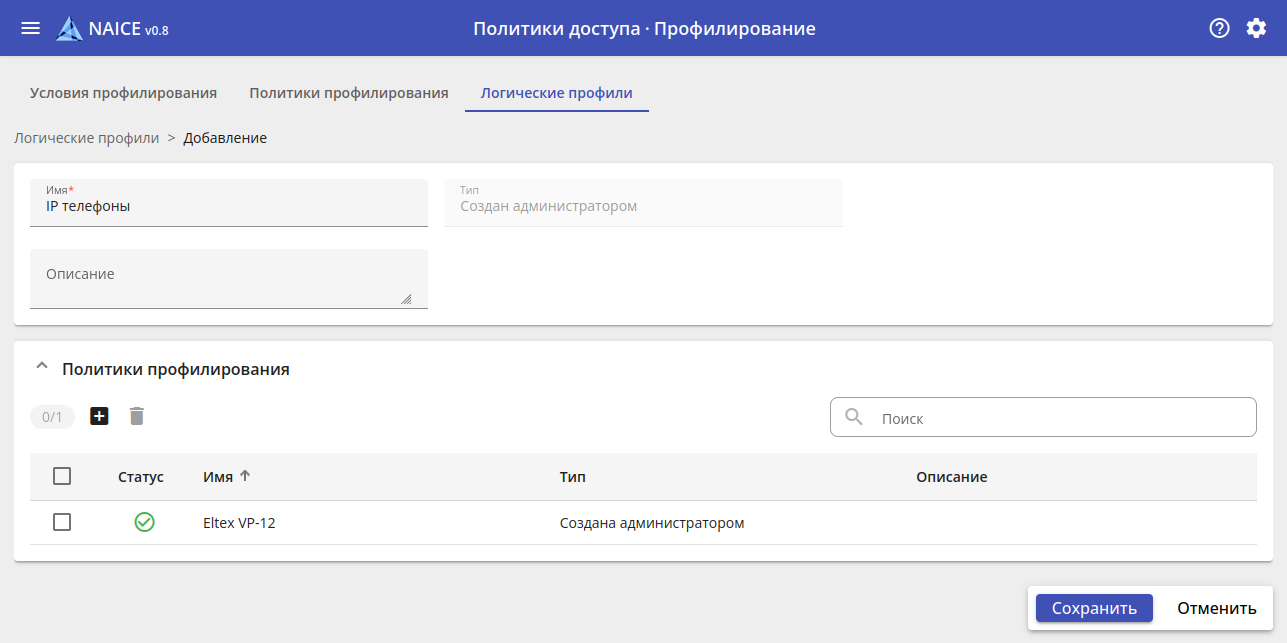Screen dimensions: 1287x643
Task: Focus the Поиск search field
Action: pyautogui.click(x=1060, y=418)
